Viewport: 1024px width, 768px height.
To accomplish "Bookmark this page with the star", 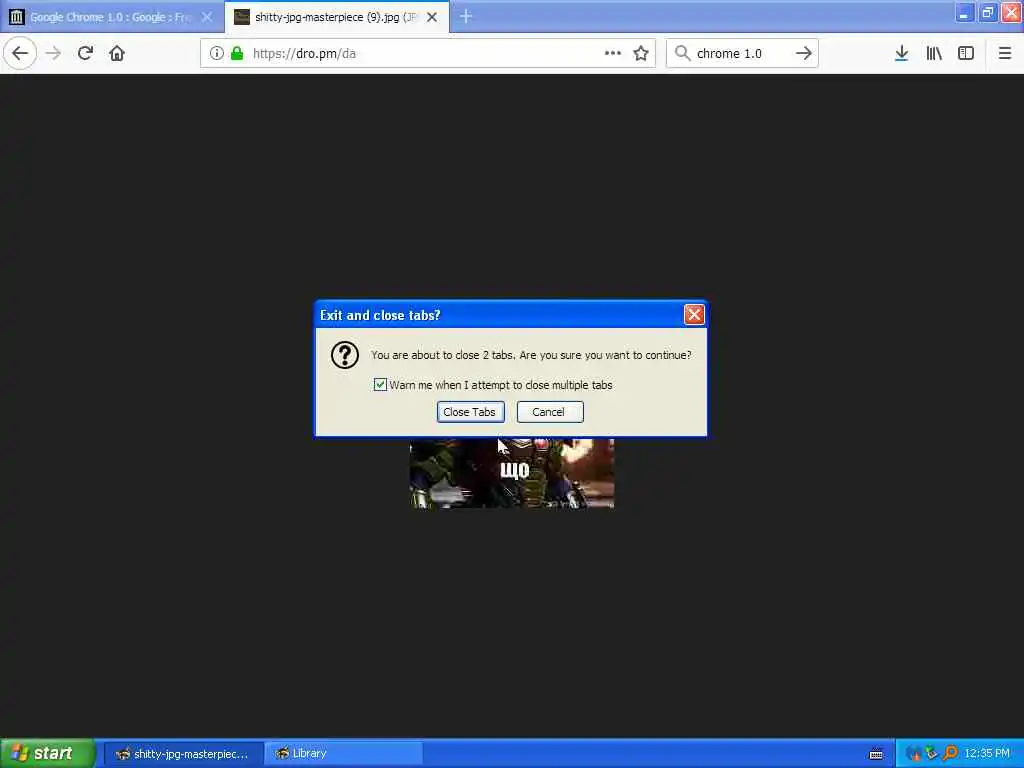I will click(x=641, y=53).
